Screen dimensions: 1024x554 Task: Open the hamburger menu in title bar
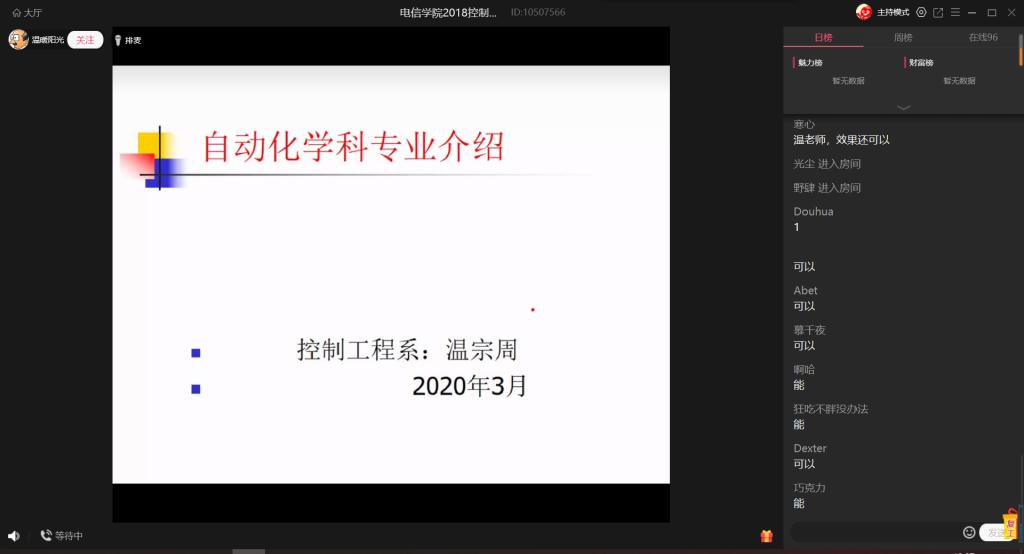tap(955, 12)
